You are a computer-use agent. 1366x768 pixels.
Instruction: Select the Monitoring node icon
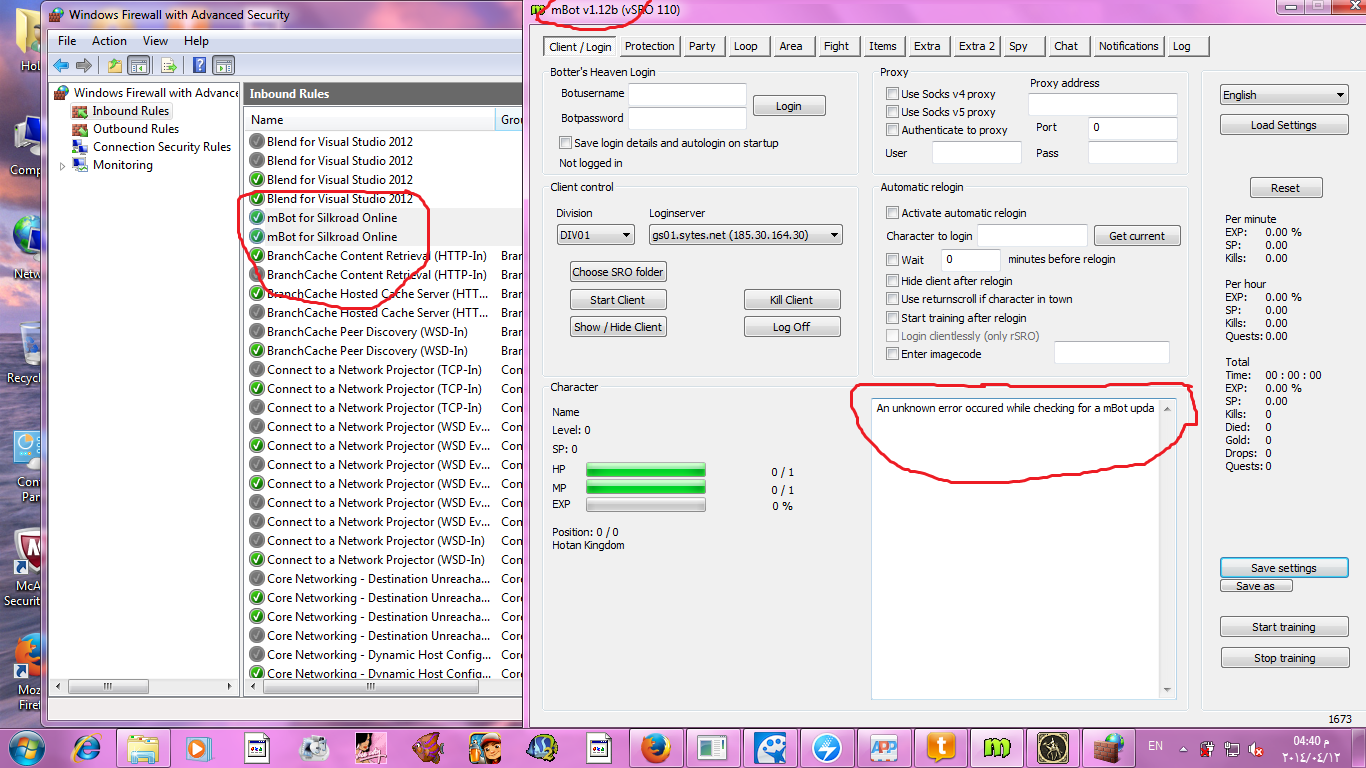pyautogui.click(x=80, y=165)
